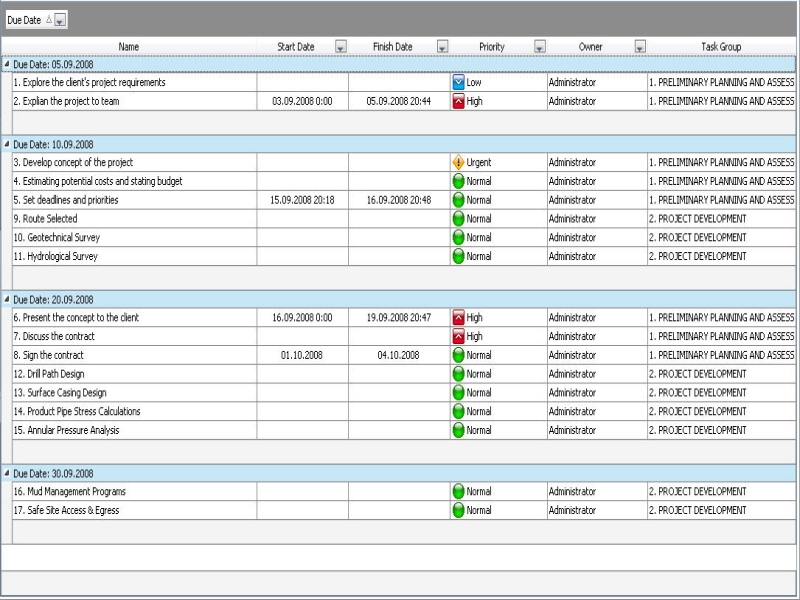Click the Due Date grouping box filter button
This screenshot has height=600, width=800.
(60, 20)
